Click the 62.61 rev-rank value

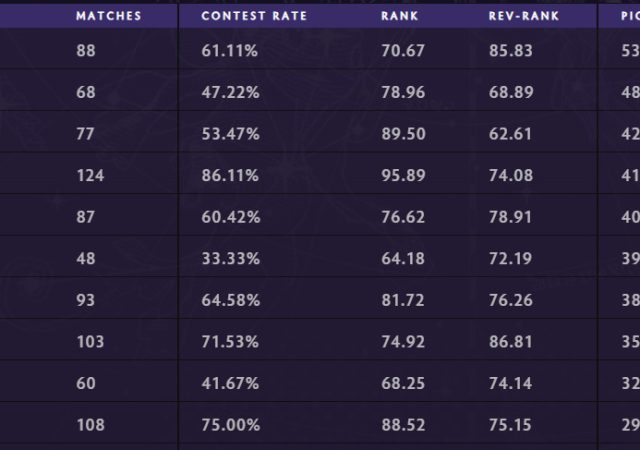(x=511, y=133)
